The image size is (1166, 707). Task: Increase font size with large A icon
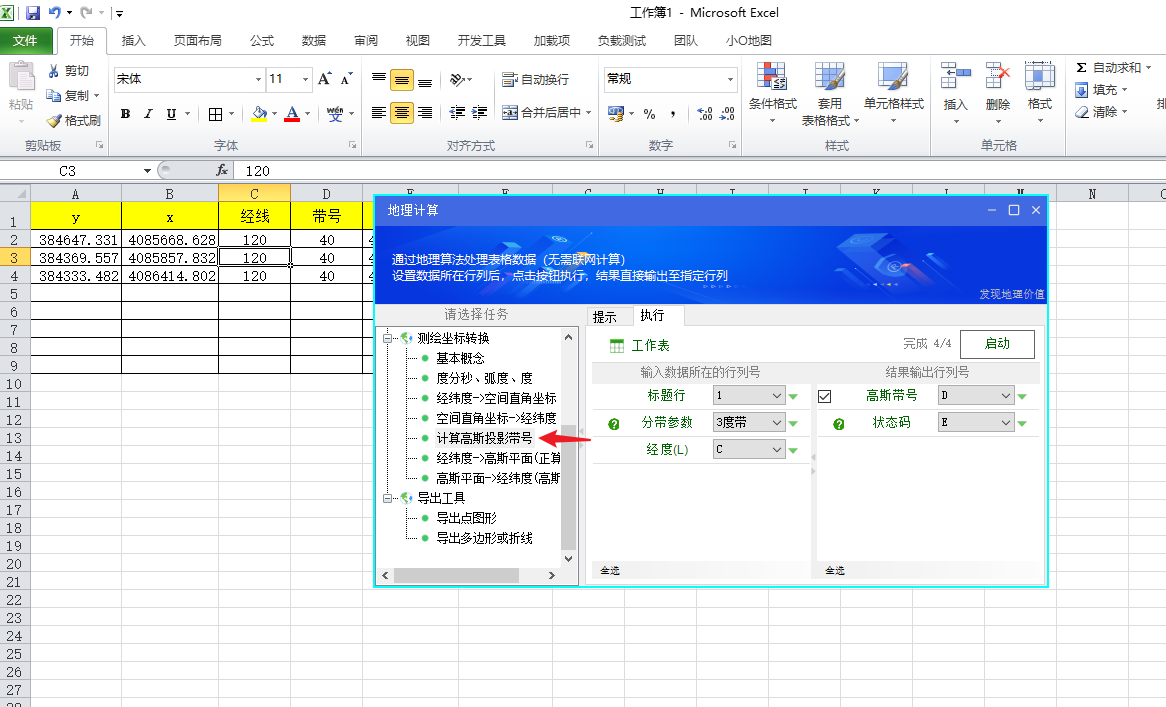click(x=325, y=79)
